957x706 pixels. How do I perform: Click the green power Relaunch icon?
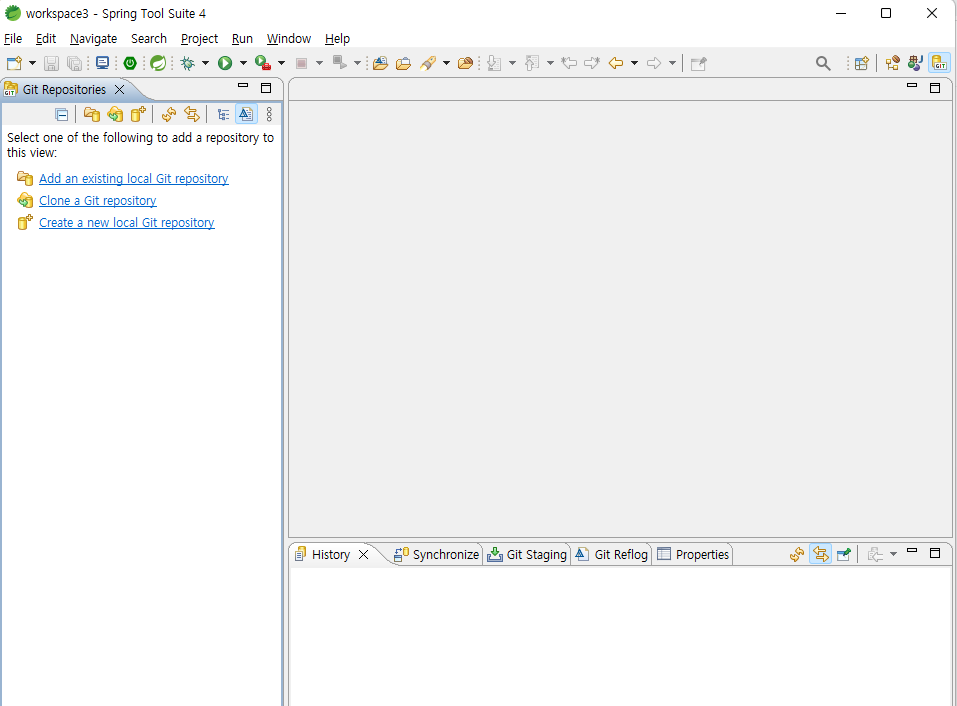(130, 63)
